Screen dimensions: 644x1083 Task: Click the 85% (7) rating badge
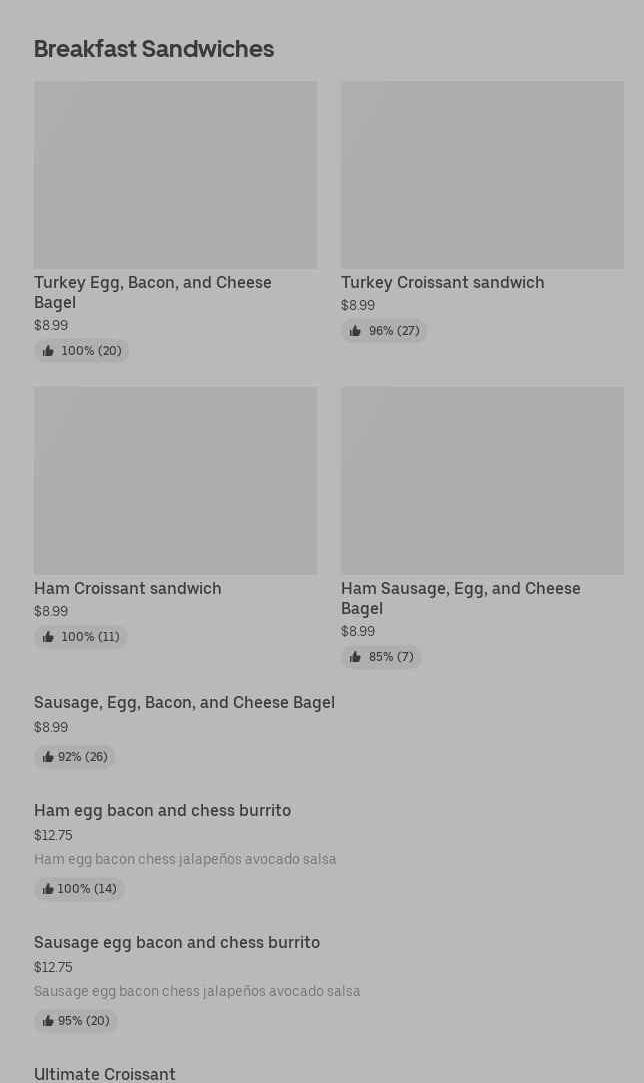[381, 657]
